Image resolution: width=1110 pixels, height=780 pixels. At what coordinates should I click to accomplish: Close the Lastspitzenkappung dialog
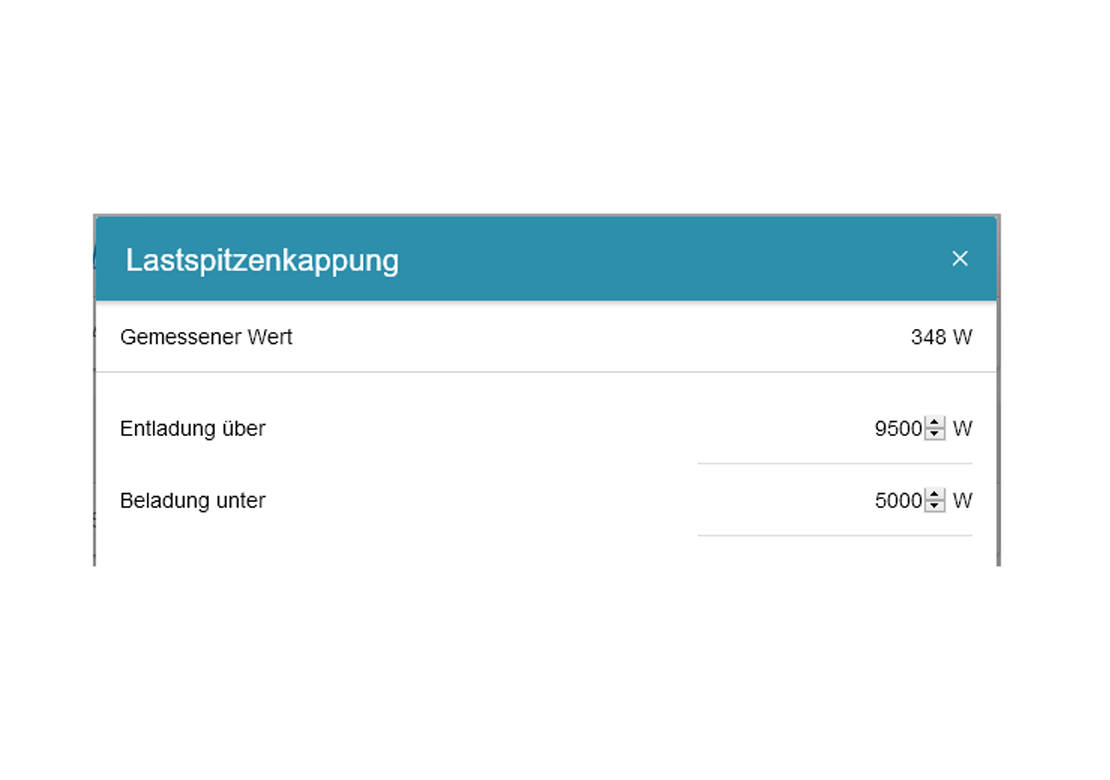[x=960, y=259]
